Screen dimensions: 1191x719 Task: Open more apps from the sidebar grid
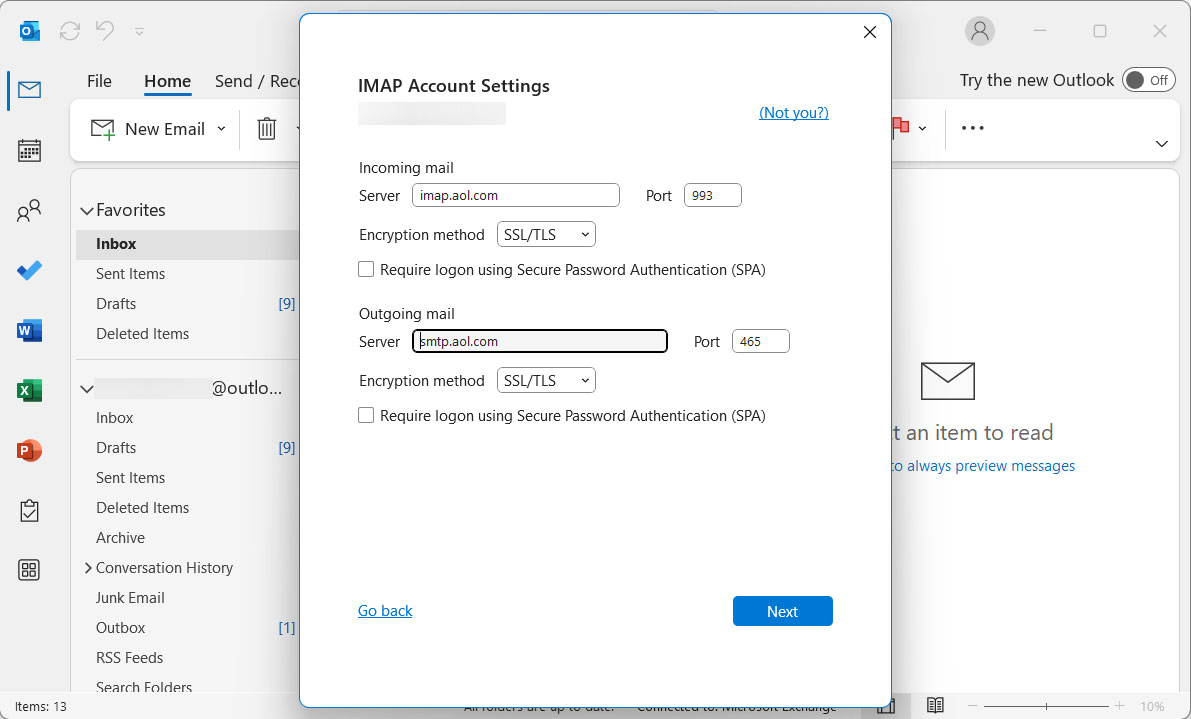(29, 569)
